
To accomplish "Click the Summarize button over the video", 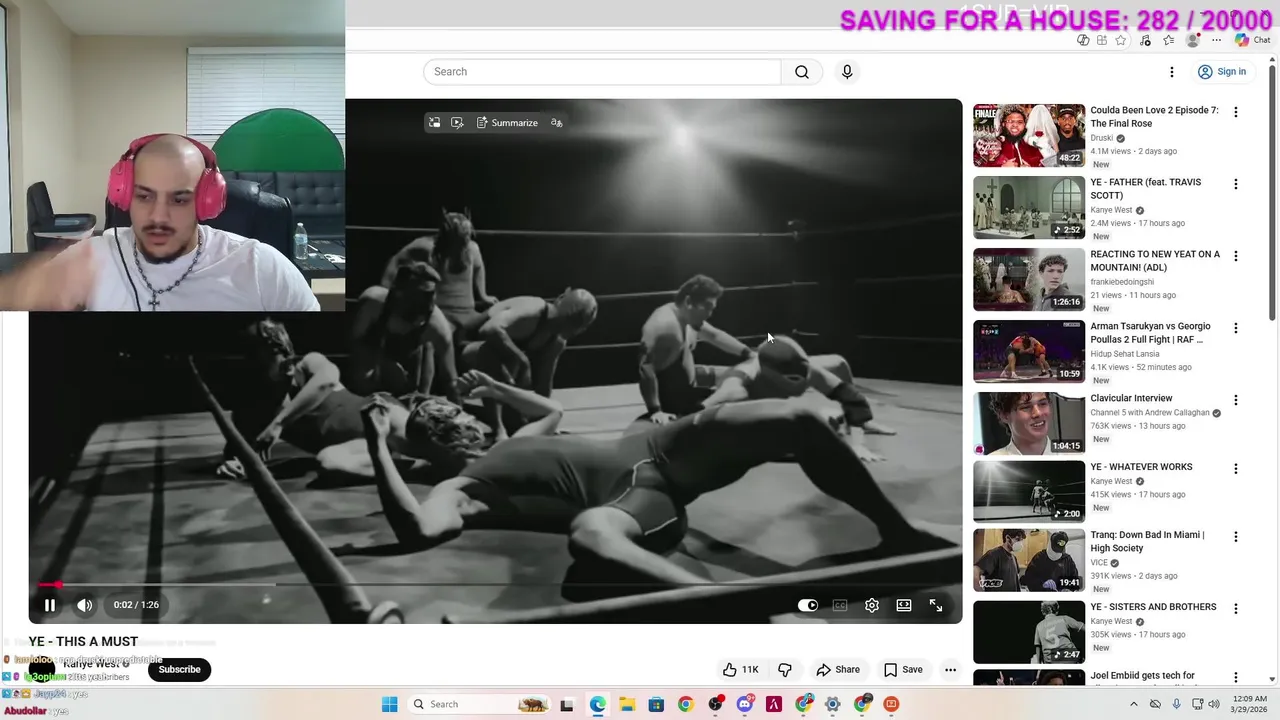I will click(507, 123).
